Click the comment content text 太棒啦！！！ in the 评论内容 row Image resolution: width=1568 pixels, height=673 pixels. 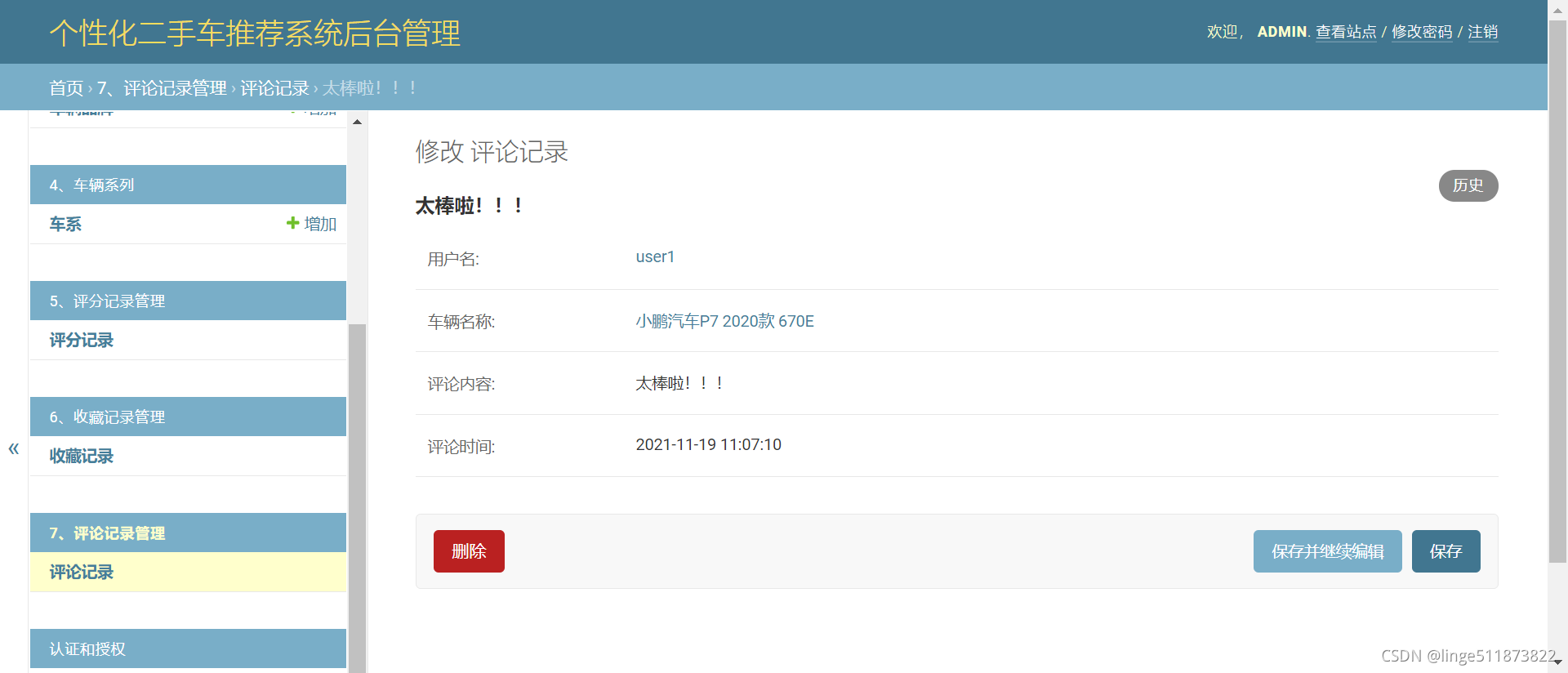pyautogui.click(x=679, y=383)
